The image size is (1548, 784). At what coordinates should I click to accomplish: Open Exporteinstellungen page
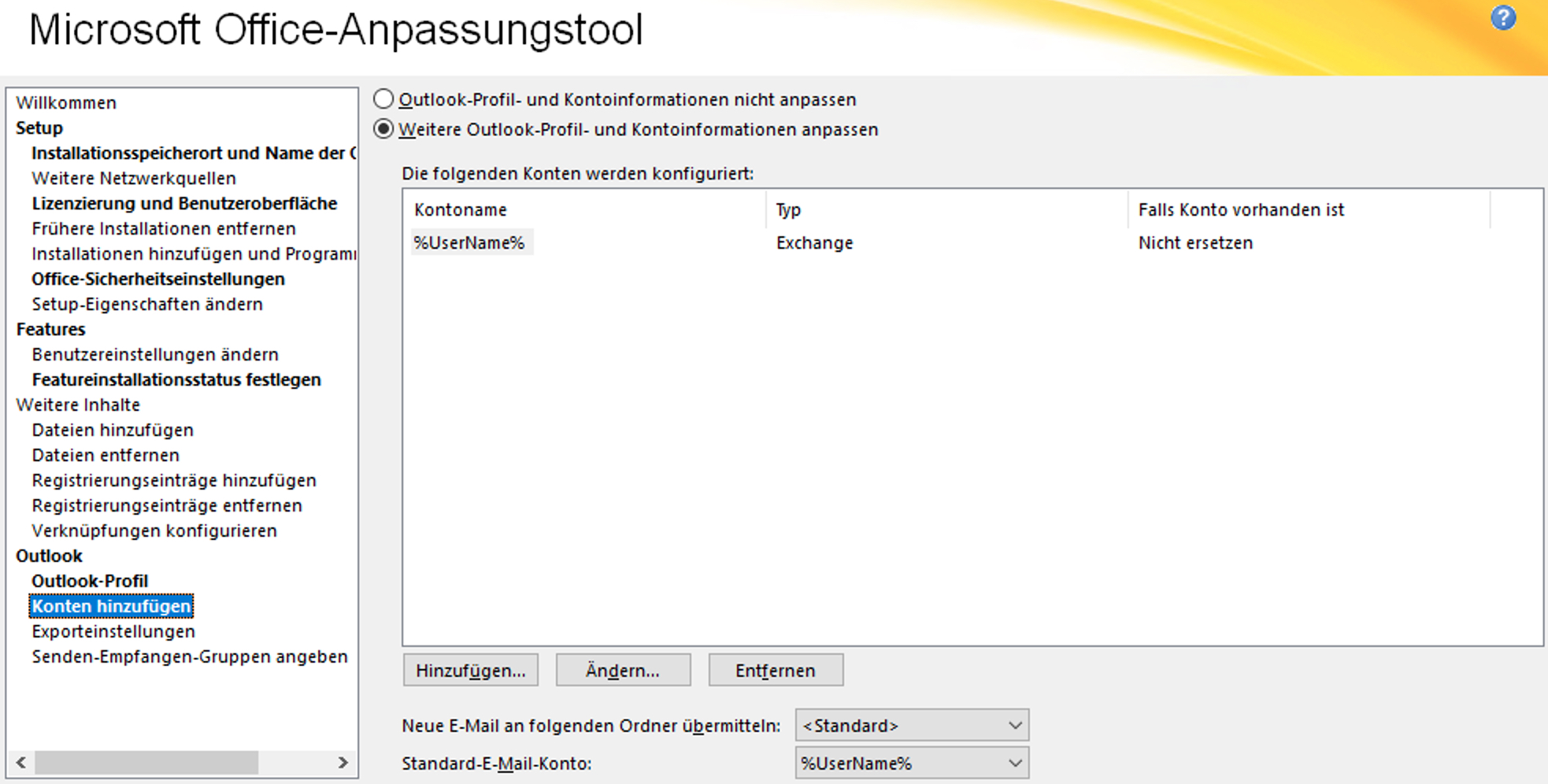tap(113, 631)
